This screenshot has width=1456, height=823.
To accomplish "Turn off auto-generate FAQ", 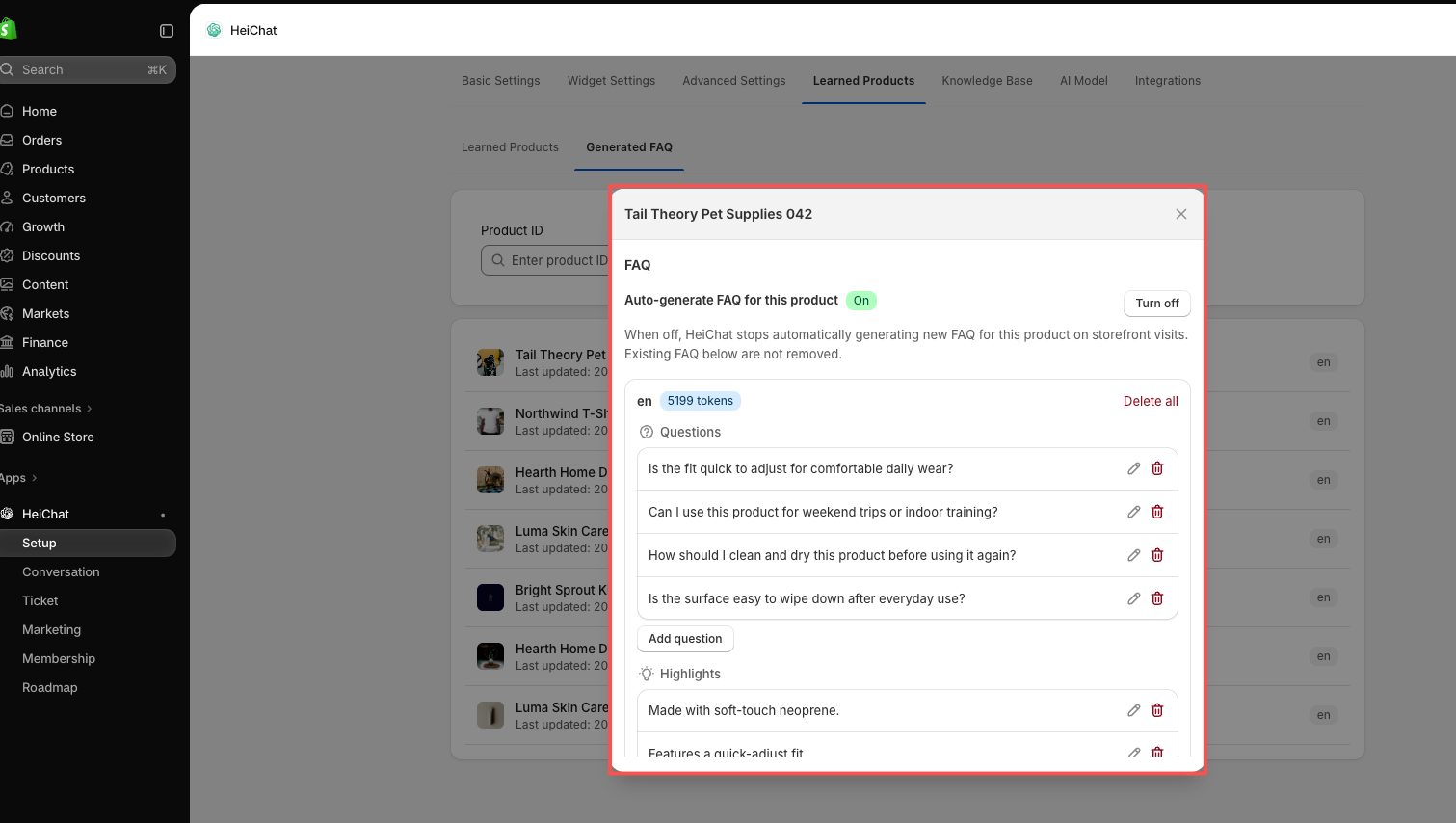I will pos(1157,304).
